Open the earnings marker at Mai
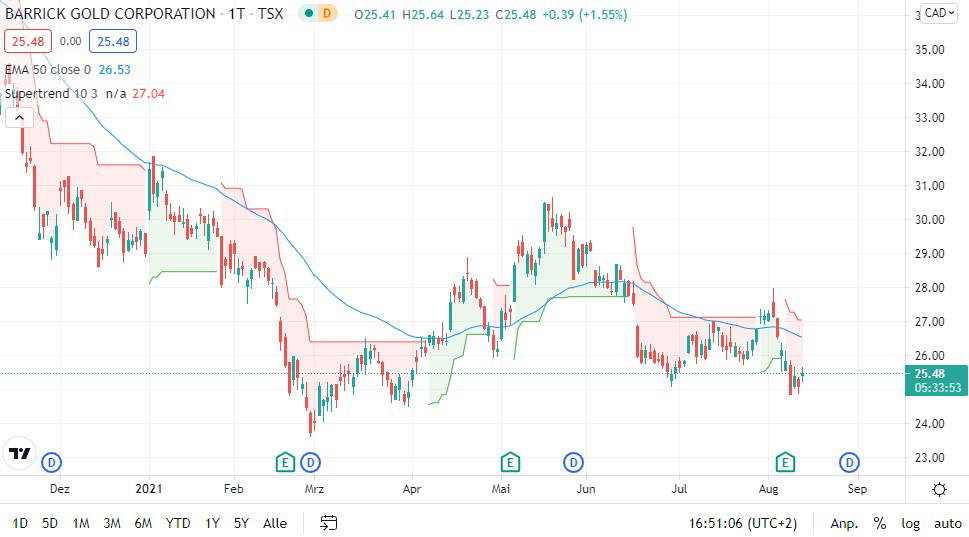This screenshot has width=969, height=537. click(510, 462)
